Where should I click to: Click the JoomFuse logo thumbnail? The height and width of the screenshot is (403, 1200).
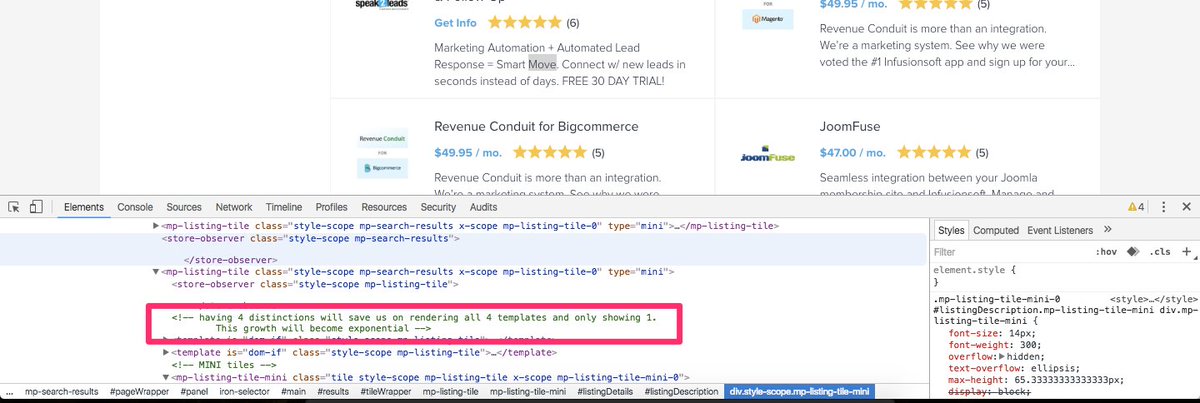pyautogui.click(x=767, y=156)
